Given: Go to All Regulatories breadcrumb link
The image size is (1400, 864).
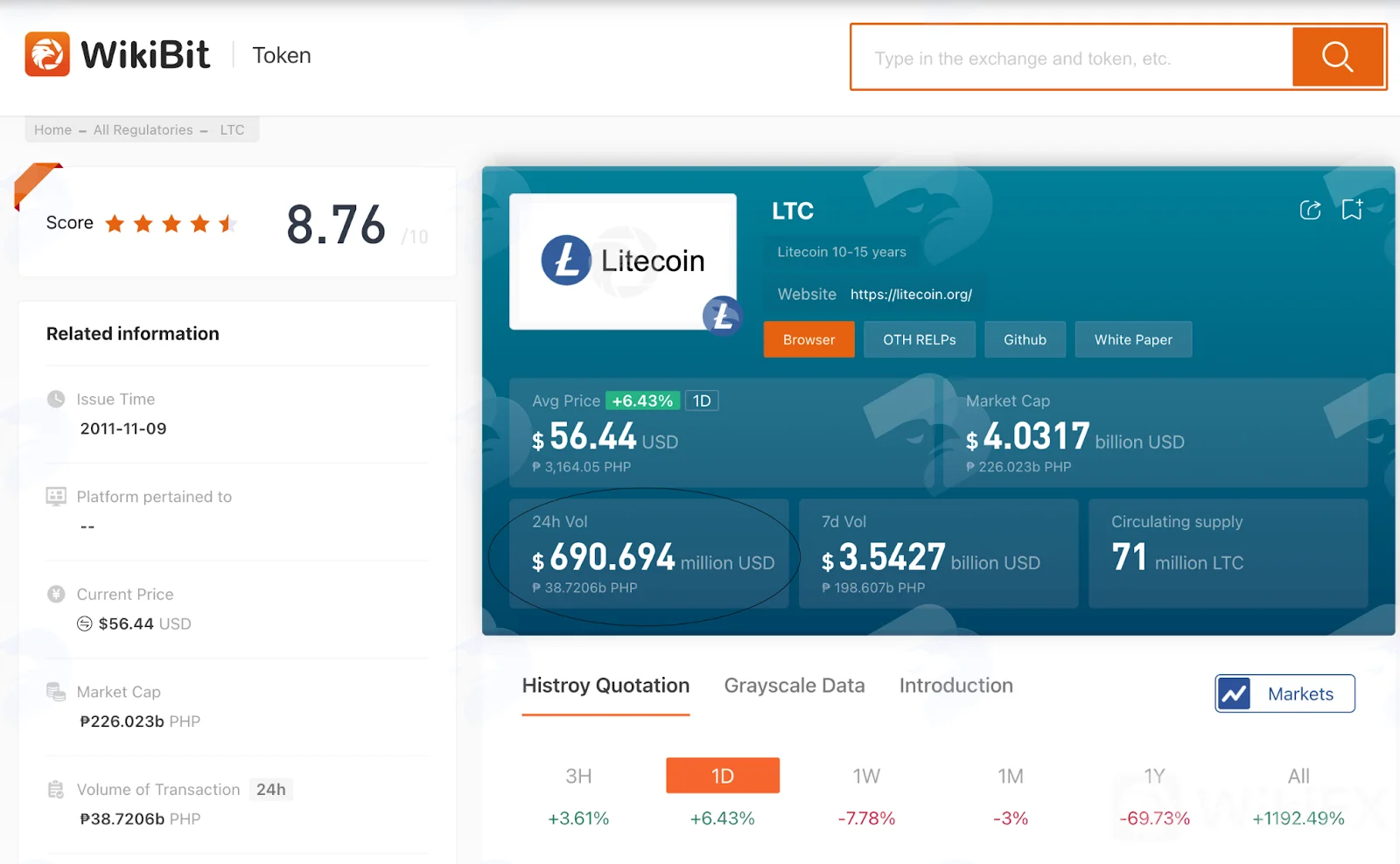Looking at the screenshot, I should pos(143,129).
